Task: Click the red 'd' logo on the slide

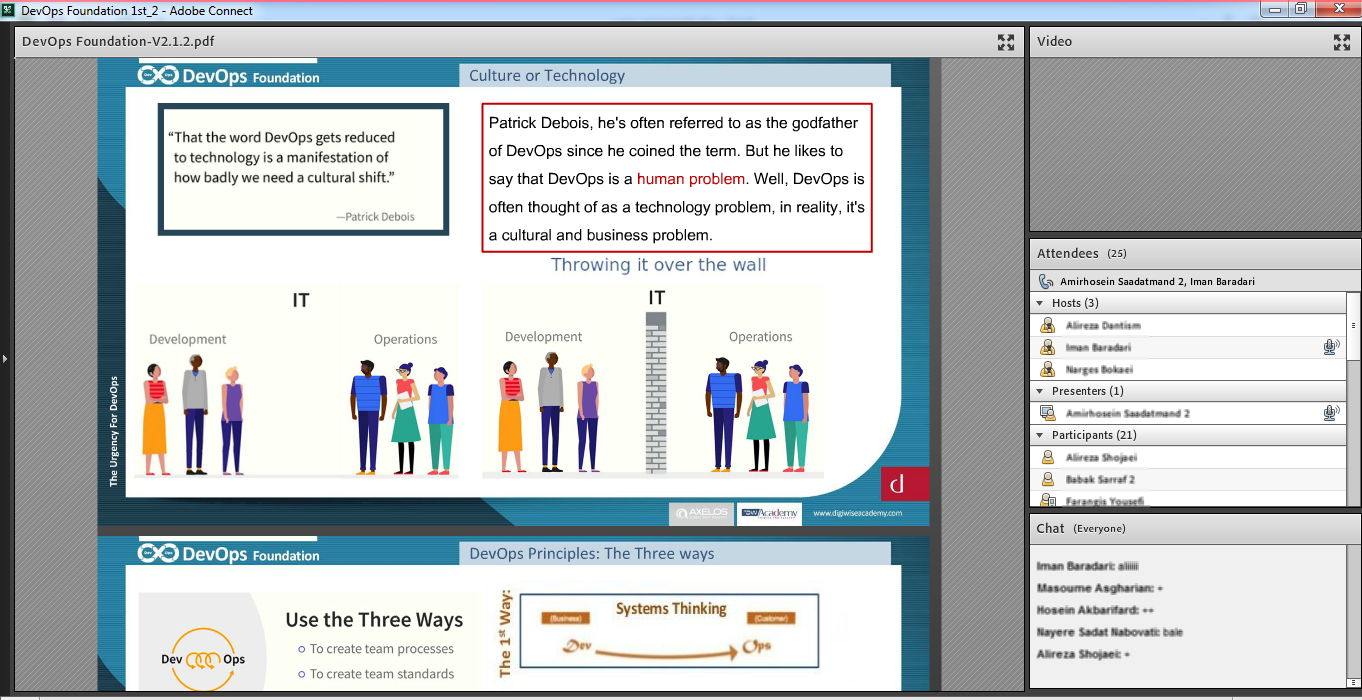Action: (x=905, y=483)
